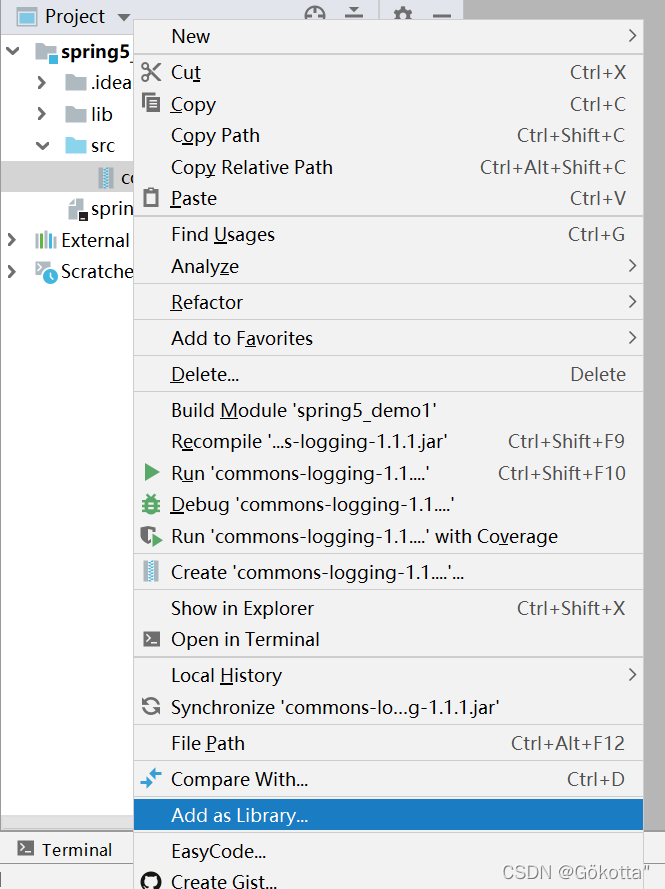Expand the .idea folder in project tree

pos(41,83)
